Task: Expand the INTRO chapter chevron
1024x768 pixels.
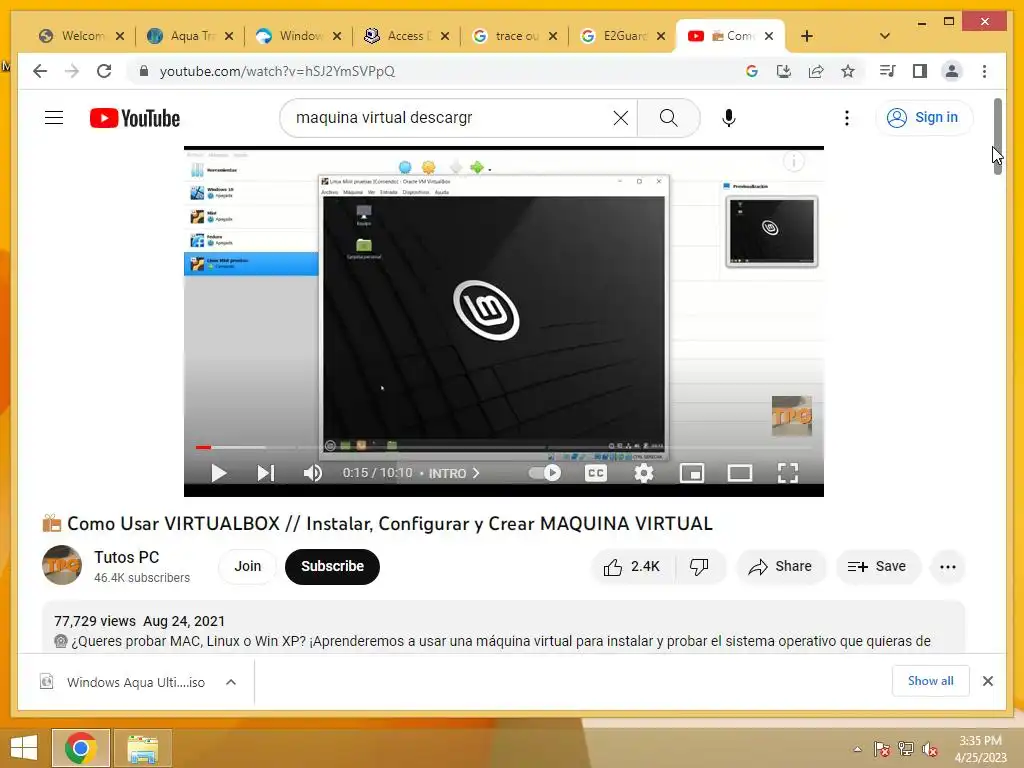Action: pos(476,473)
